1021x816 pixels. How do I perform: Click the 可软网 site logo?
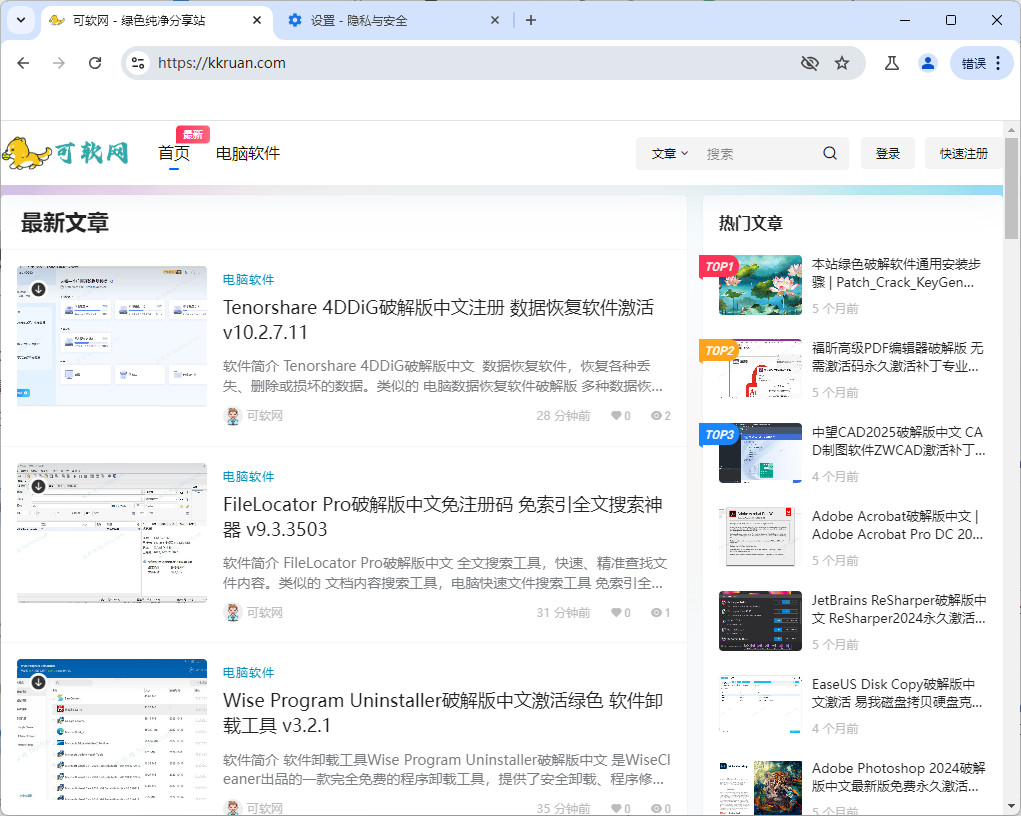(x=65, y=153)
